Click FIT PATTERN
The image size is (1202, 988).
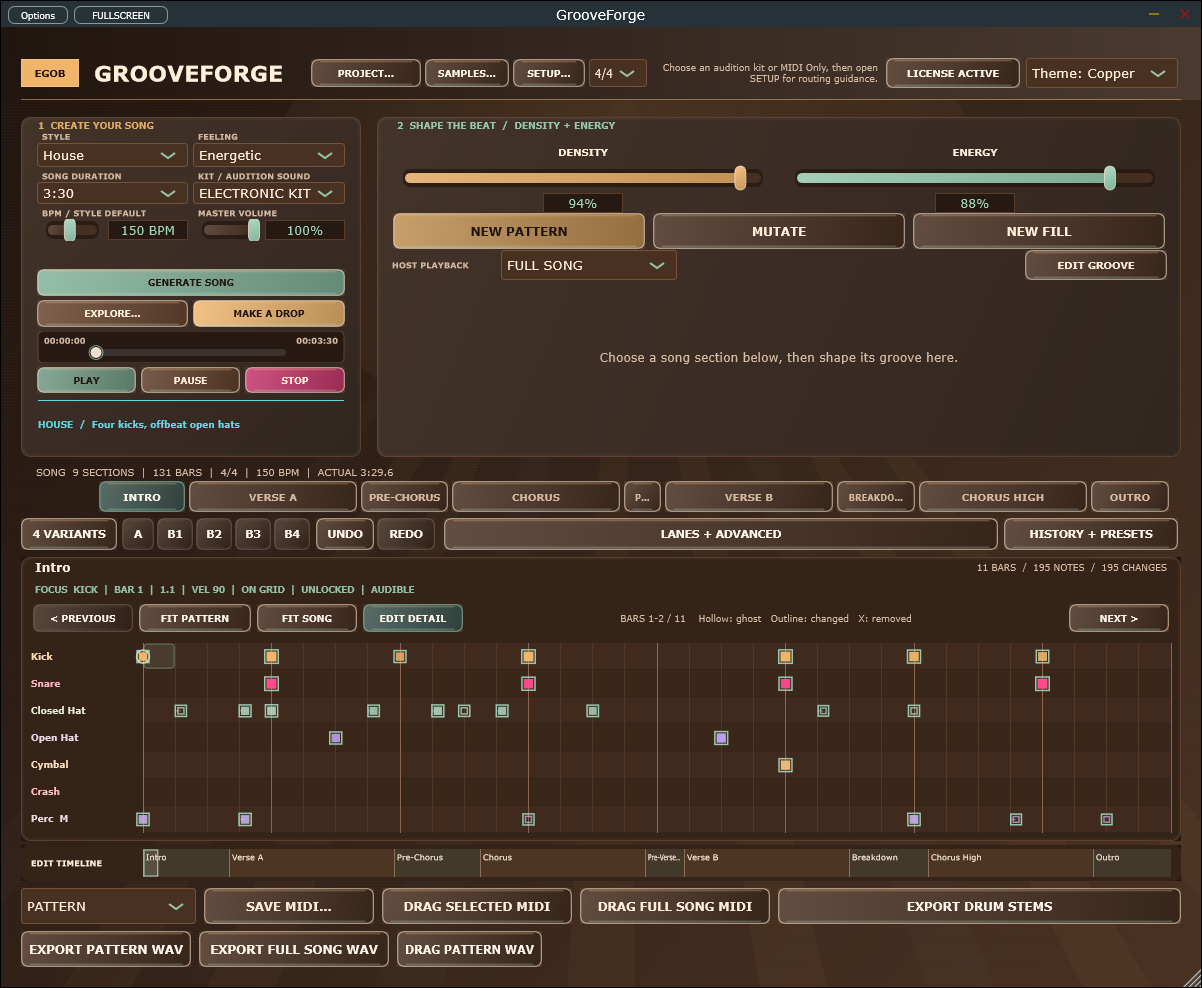(195, 618)
